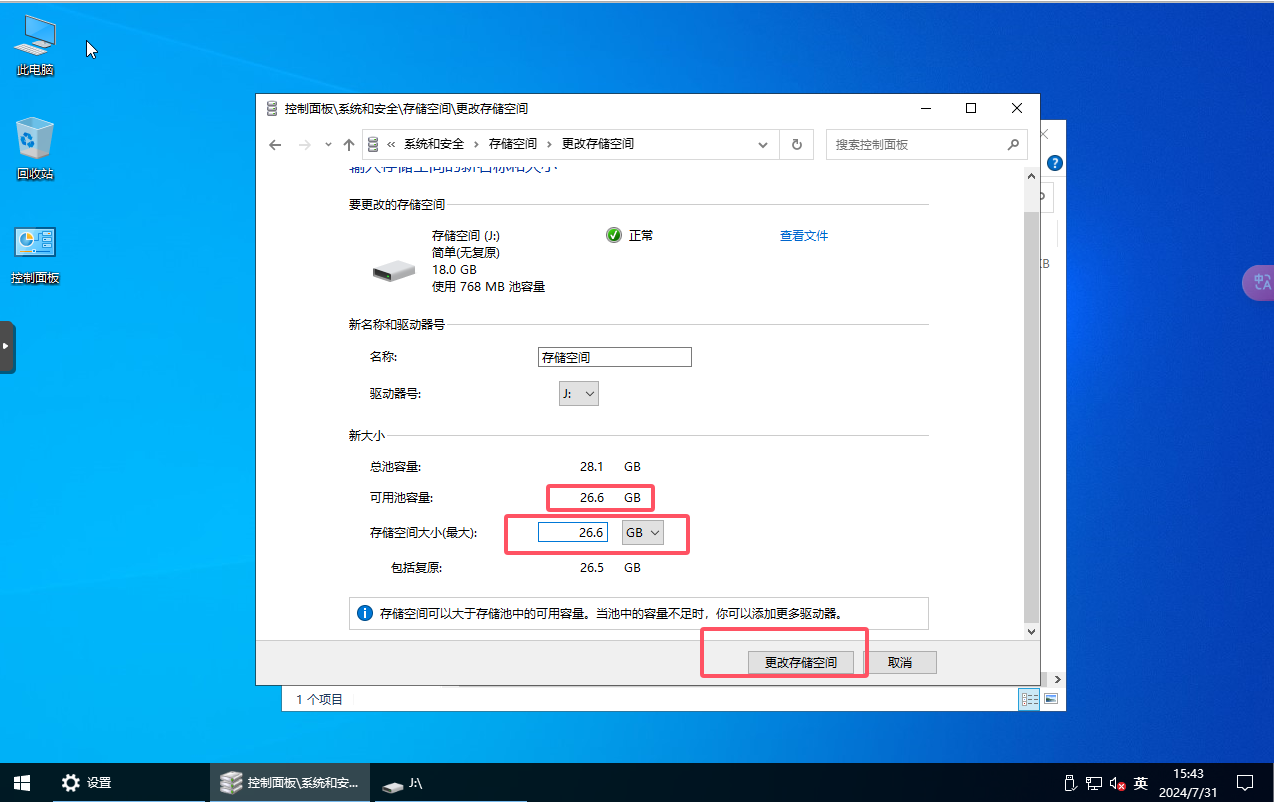
Task: Expand the drive letter J: dropdown
Action: coord(579,394)
